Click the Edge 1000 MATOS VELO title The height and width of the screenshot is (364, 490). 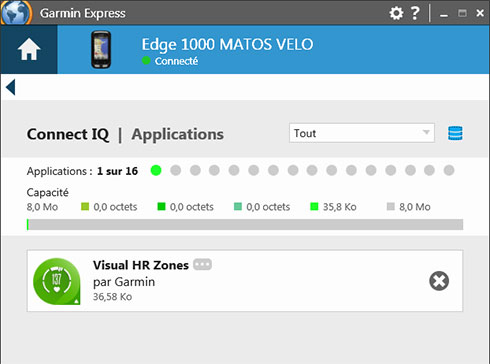pyautogui.click(x=227, y=44)
